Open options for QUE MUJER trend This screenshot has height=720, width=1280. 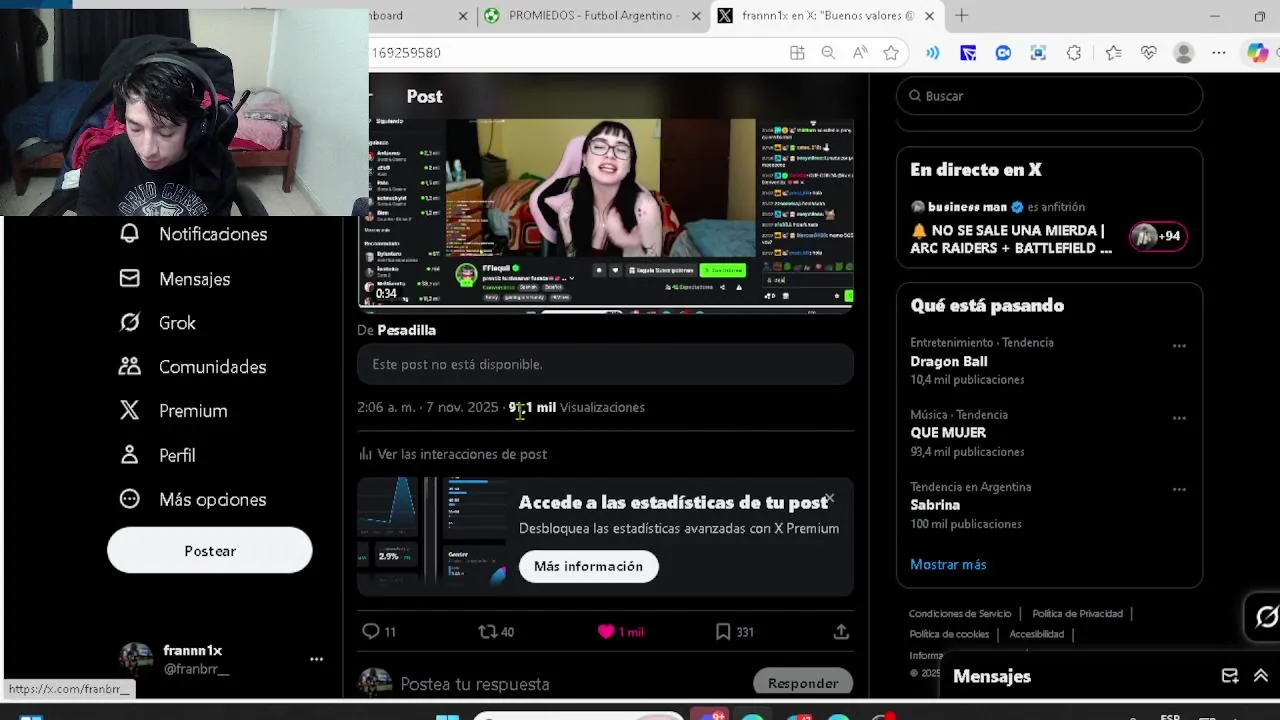1179,418
